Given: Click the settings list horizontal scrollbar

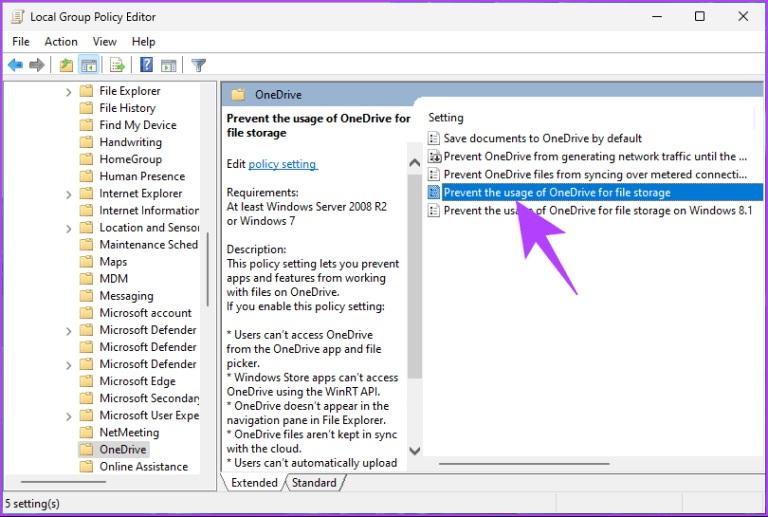Looking at the screenshot, I should click(524, 463).
